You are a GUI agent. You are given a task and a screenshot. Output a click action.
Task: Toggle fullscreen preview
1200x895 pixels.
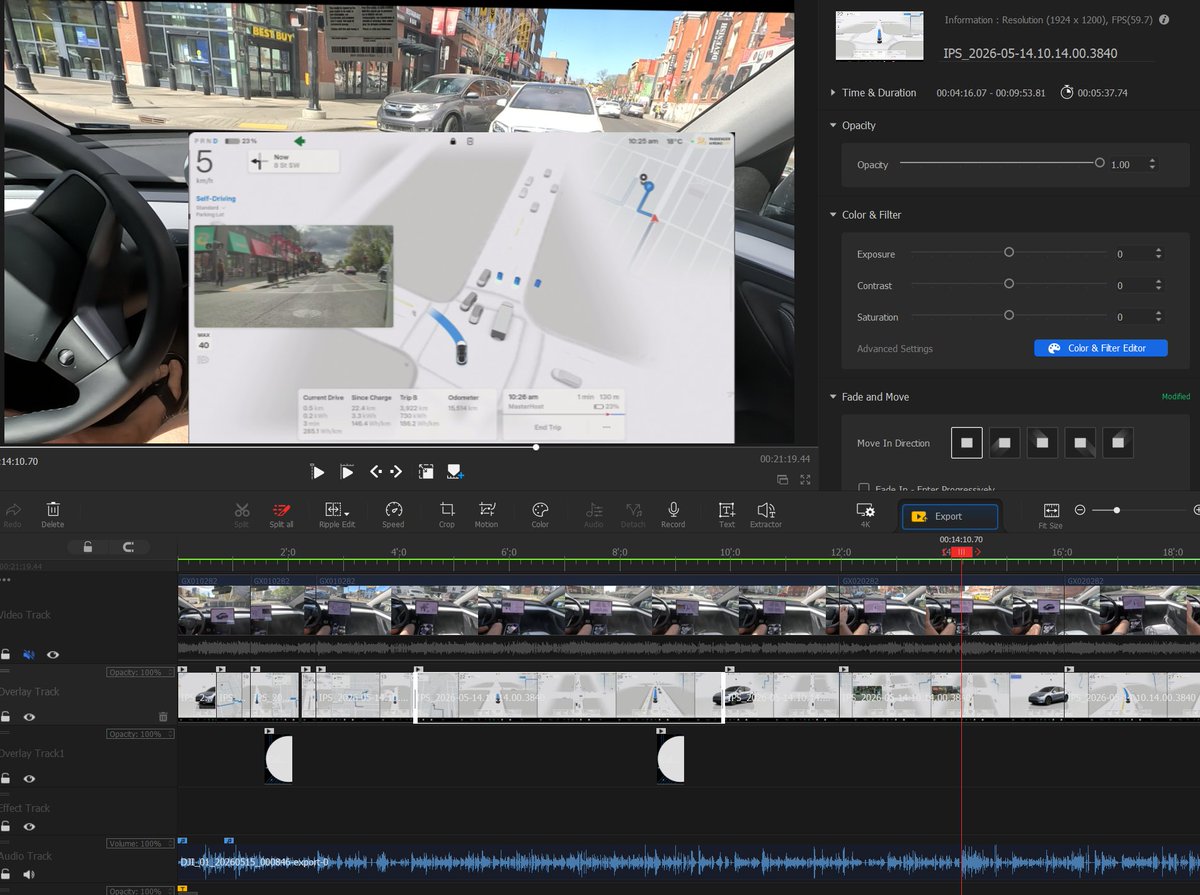tap(805, 479)
